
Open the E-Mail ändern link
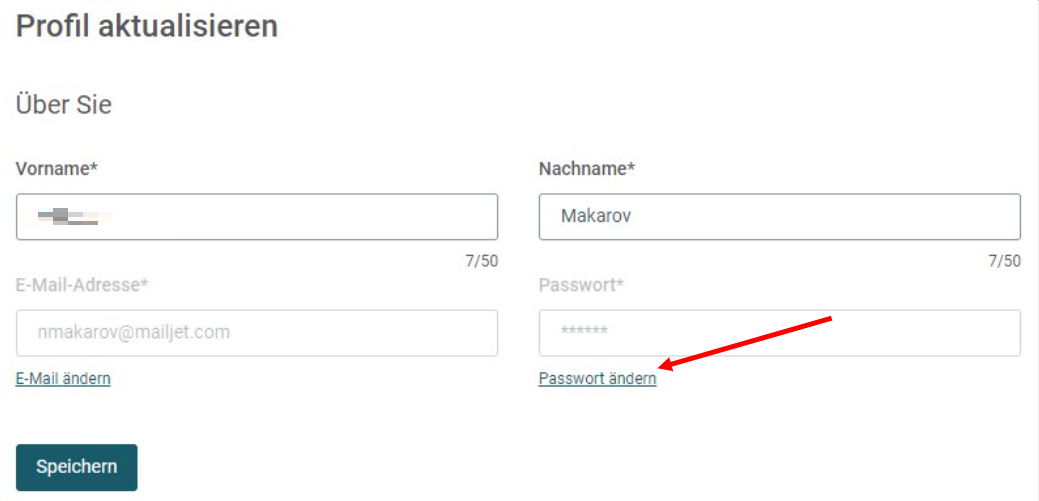point(63,378)
